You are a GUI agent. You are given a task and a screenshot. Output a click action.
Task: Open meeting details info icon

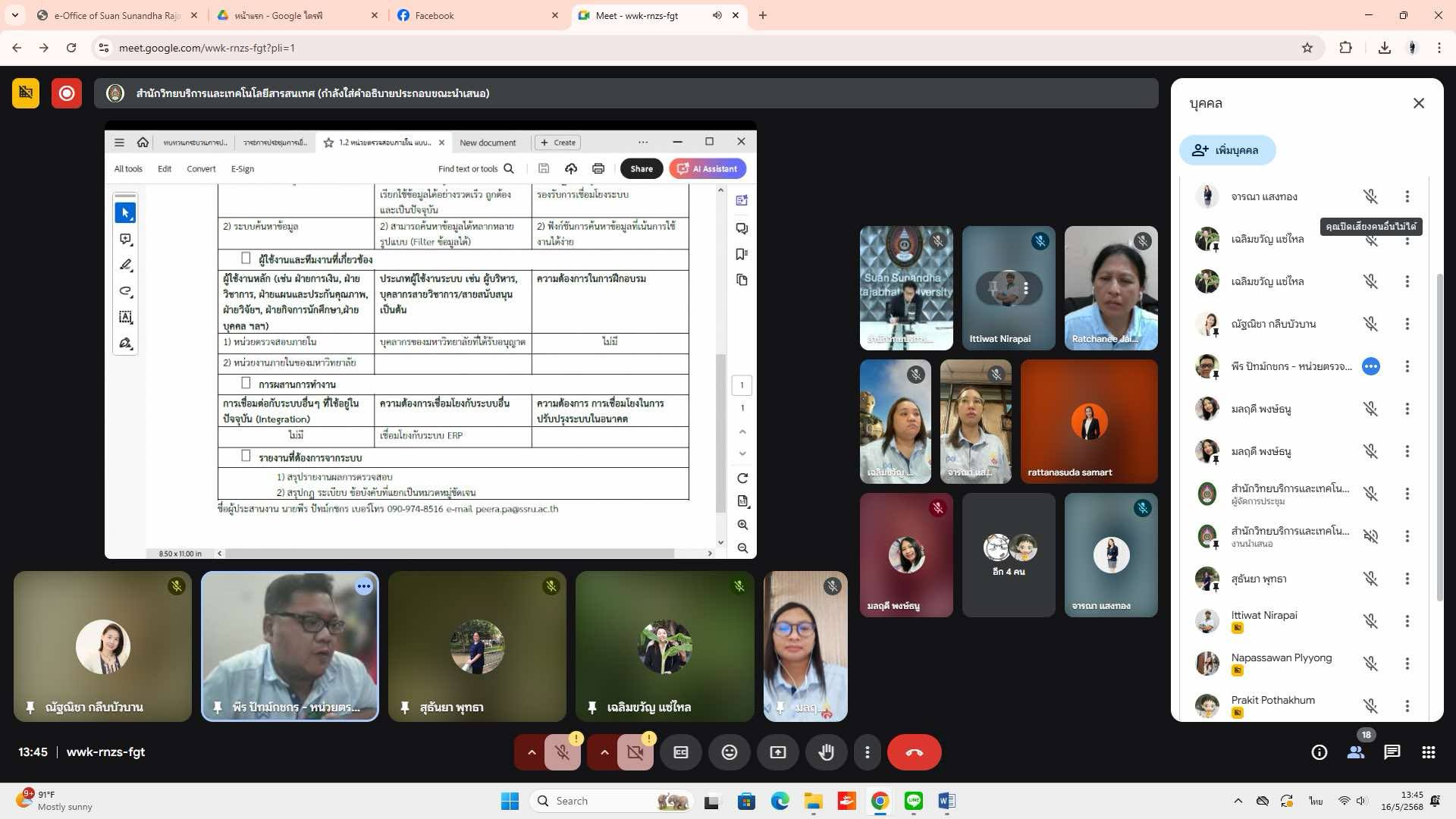(1319, 752)
